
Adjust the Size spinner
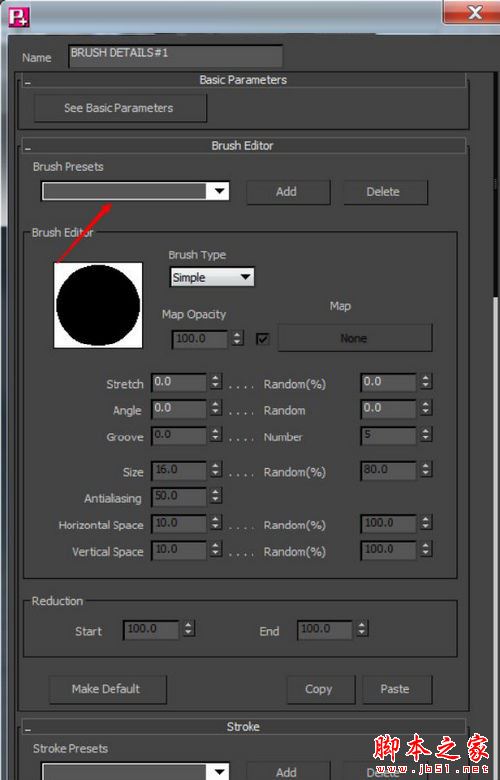click(215, 470)
